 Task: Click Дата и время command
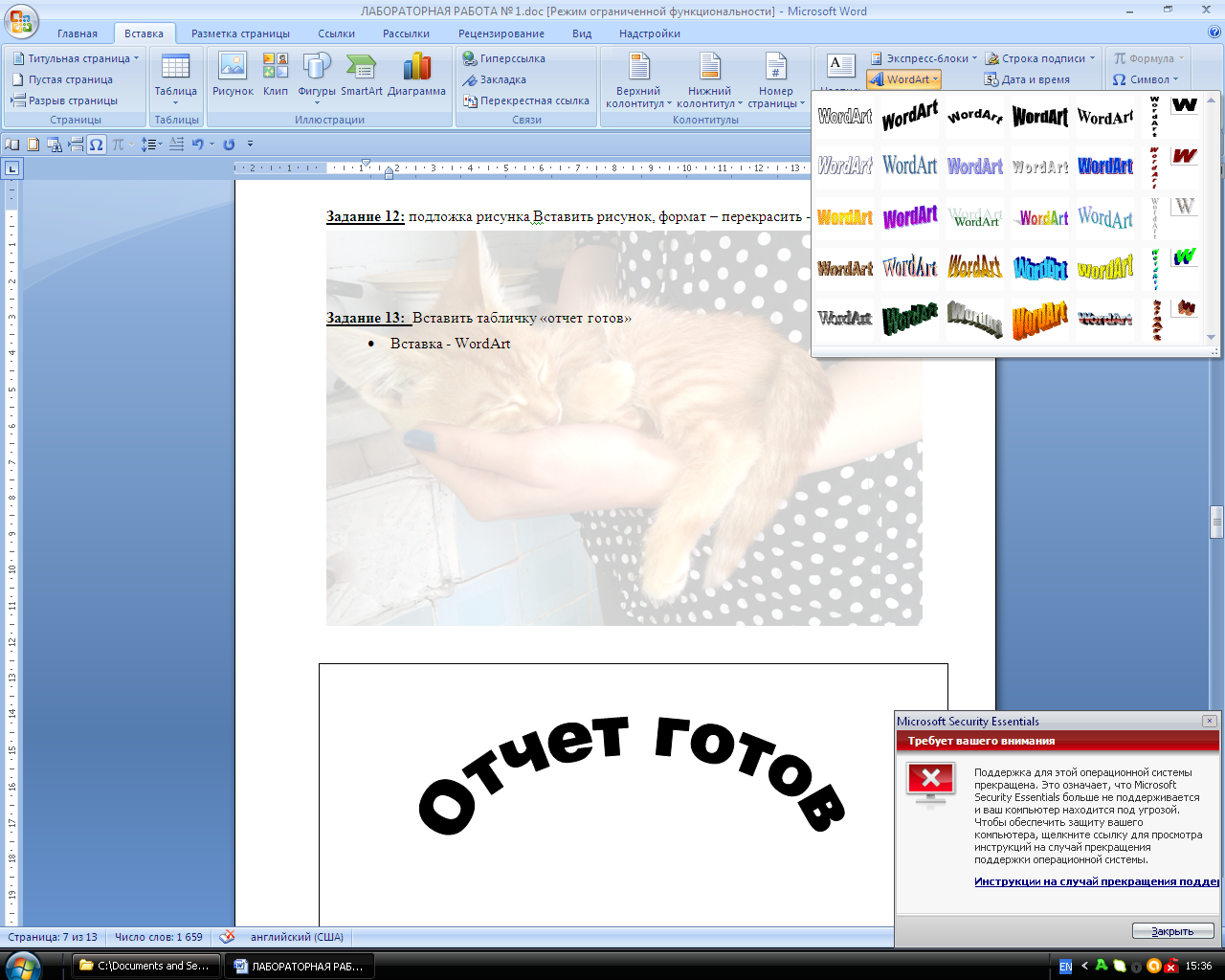click(1027, 79)
